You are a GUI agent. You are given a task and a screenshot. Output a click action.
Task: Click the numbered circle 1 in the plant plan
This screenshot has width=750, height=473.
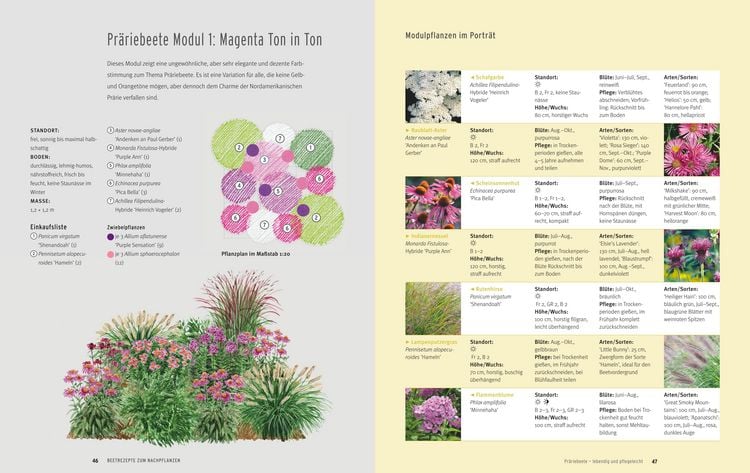tap(310, 148)
